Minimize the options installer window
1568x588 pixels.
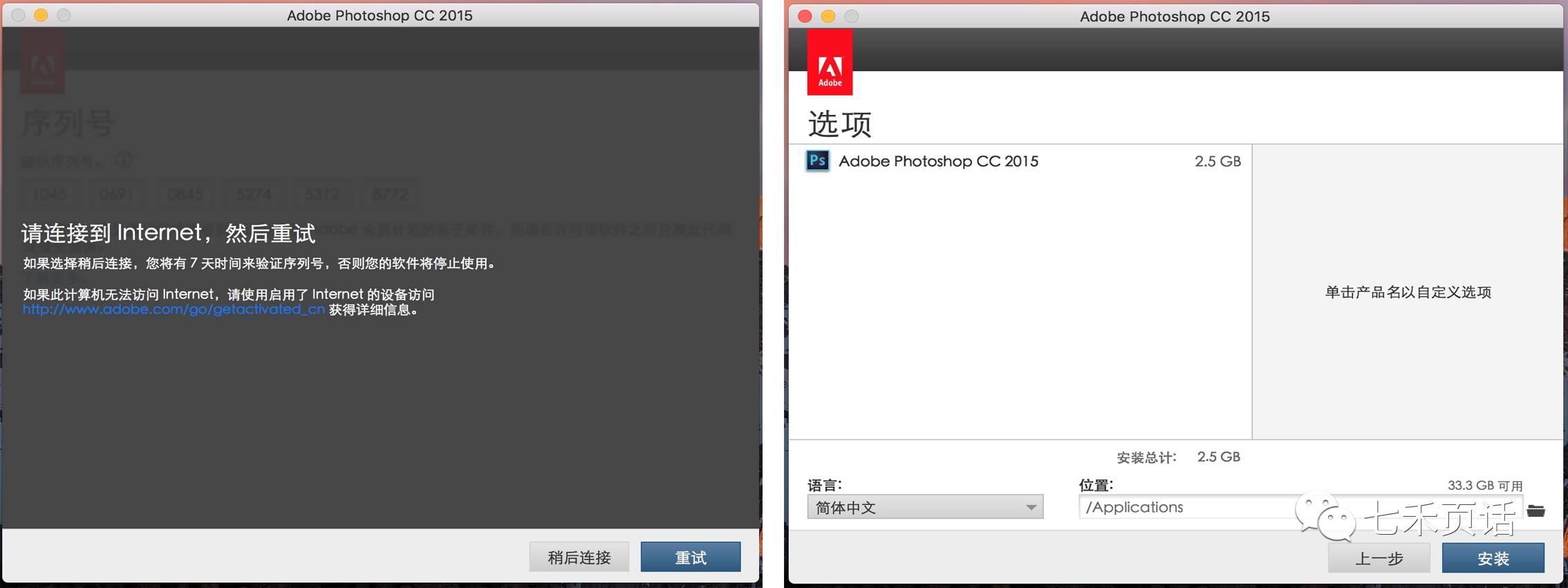click(828, 16)
